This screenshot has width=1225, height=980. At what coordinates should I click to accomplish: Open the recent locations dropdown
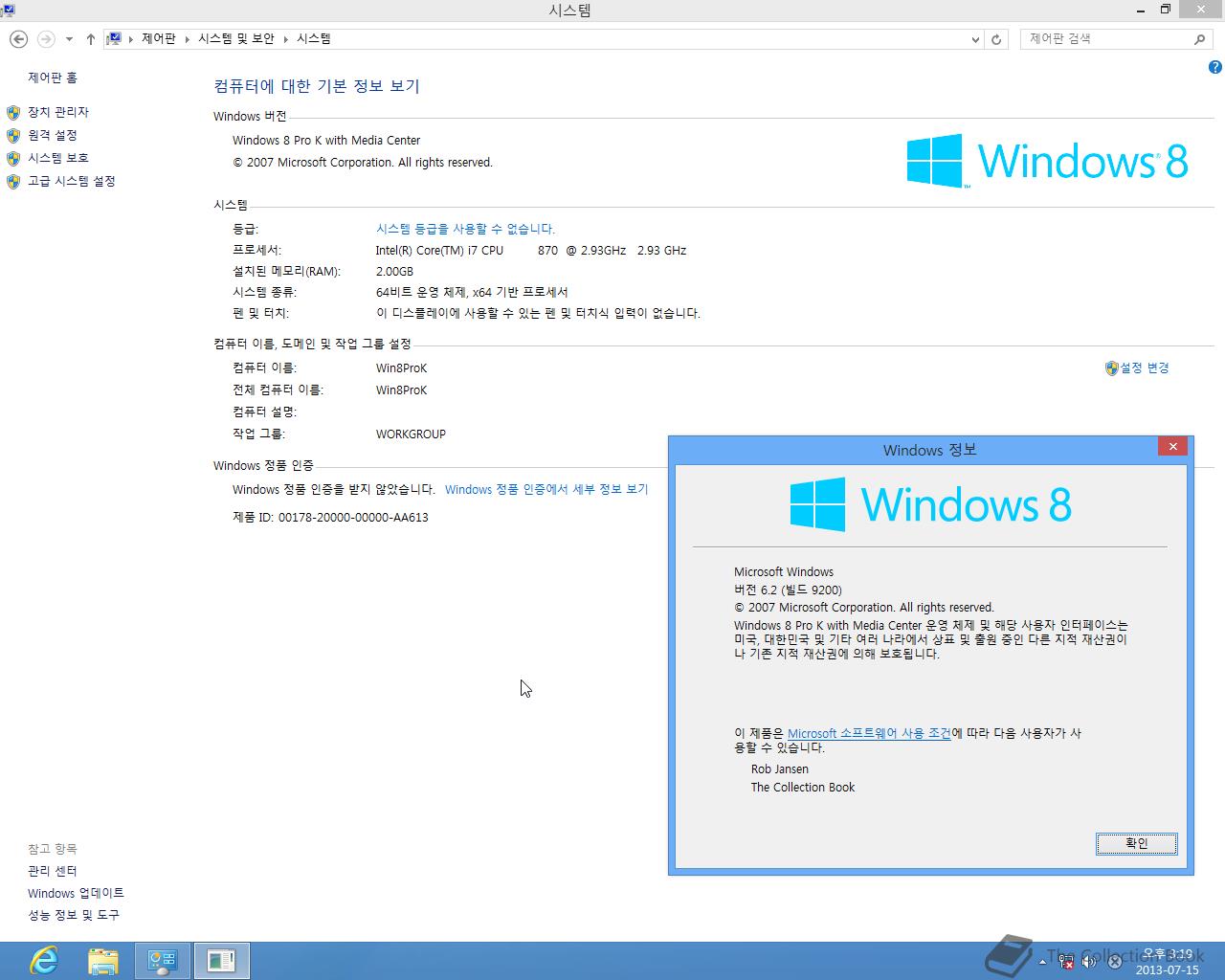pos(69,39)
